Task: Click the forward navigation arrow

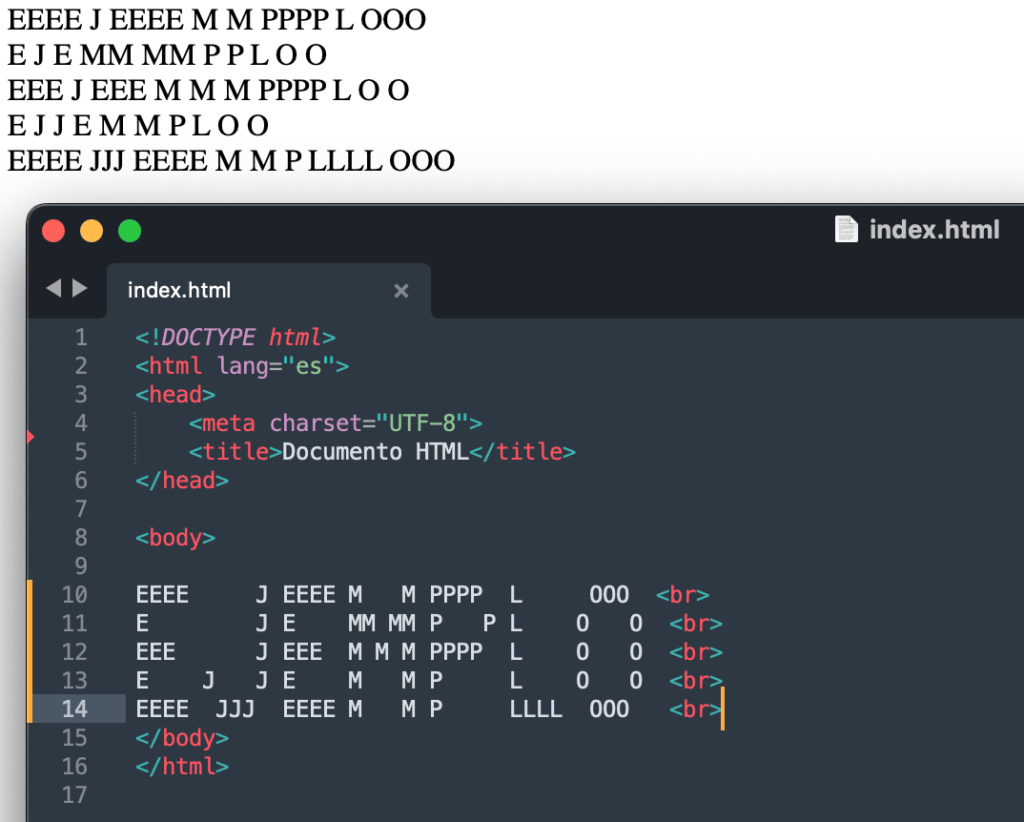Action: pos(78,288)
